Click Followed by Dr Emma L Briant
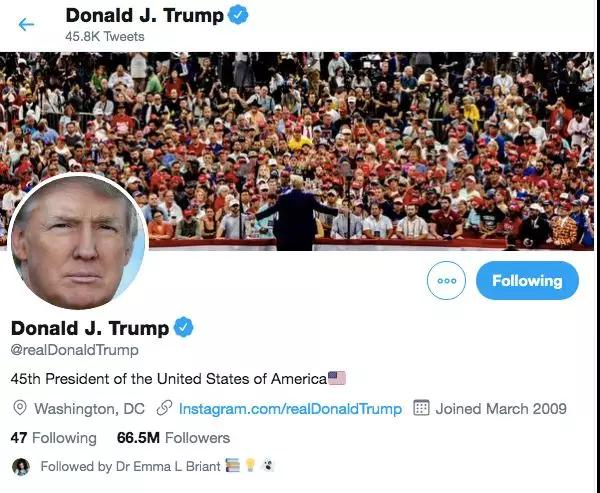The height and width of the screenshot is (493, 600). coord(130,466)
